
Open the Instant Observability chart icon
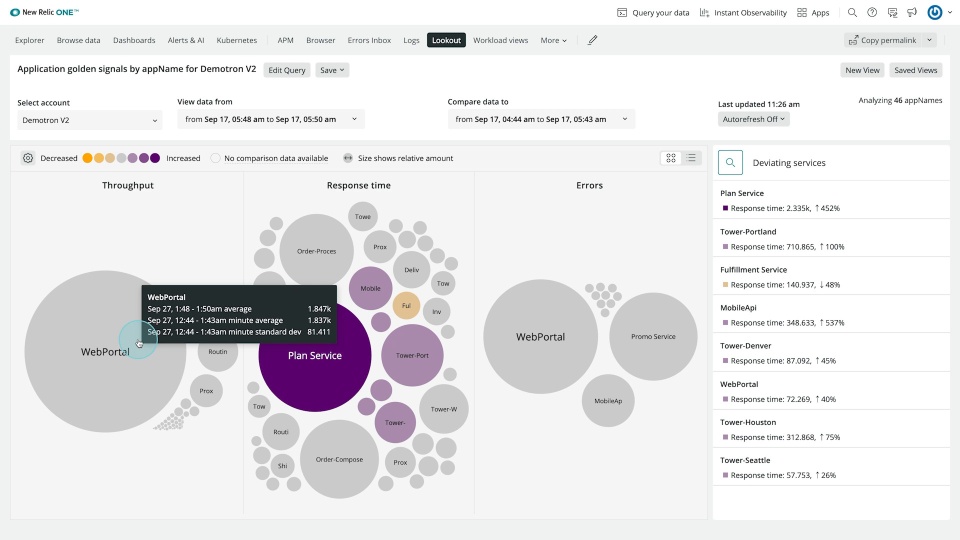click(x=704, y=12)
